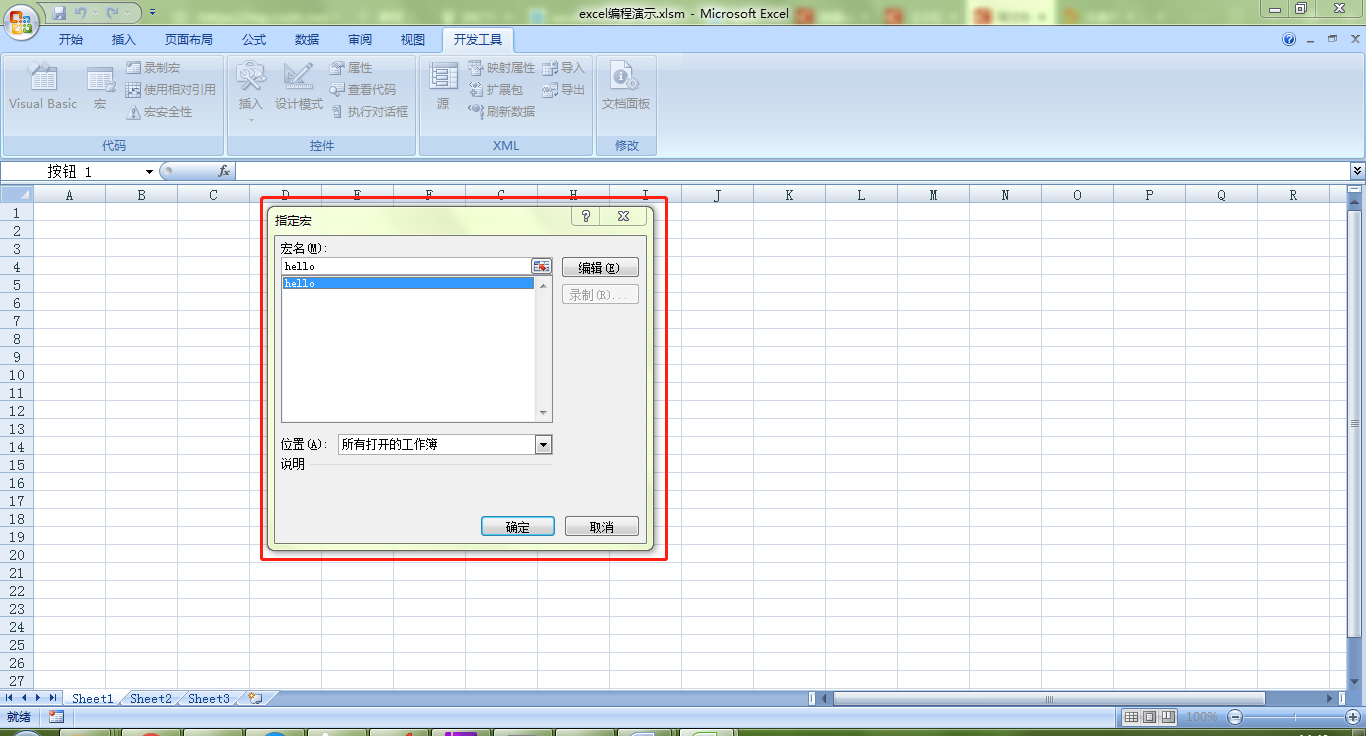
Task: Open 宏安全性 macro security
Action: pyautogui.click(x=160, y=111)
